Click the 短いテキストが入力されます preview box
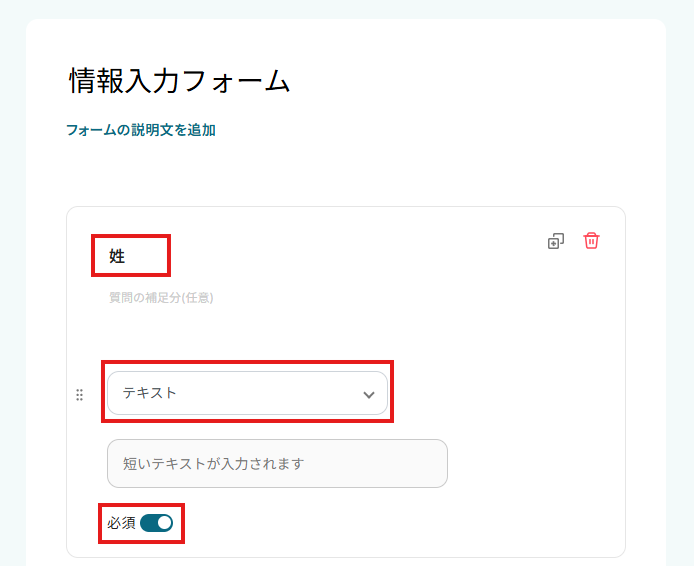 point(277,463)
